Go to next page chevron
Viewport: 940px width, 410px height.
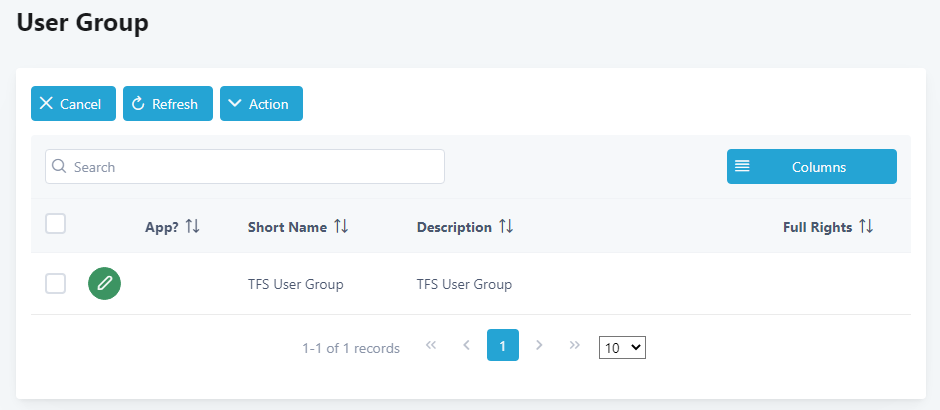click(x=539, y=345)
